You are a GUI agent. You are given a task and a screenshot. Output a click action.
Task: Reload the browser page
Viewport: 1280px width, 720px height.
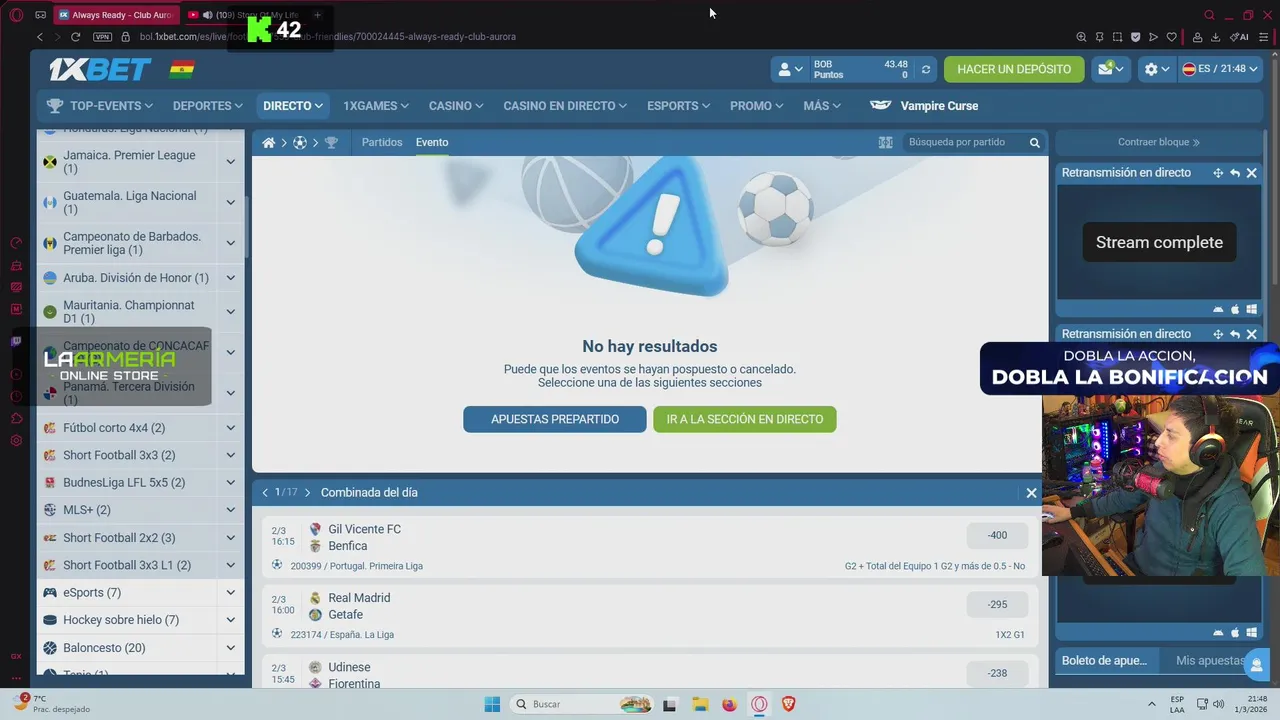tap(76, 37)
